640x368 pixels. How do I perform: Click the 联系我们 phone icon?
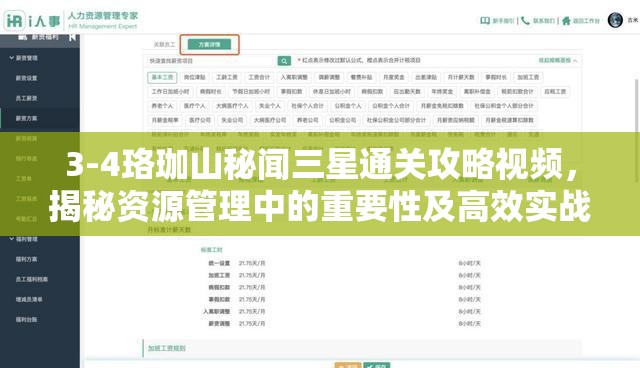(525, 20)
